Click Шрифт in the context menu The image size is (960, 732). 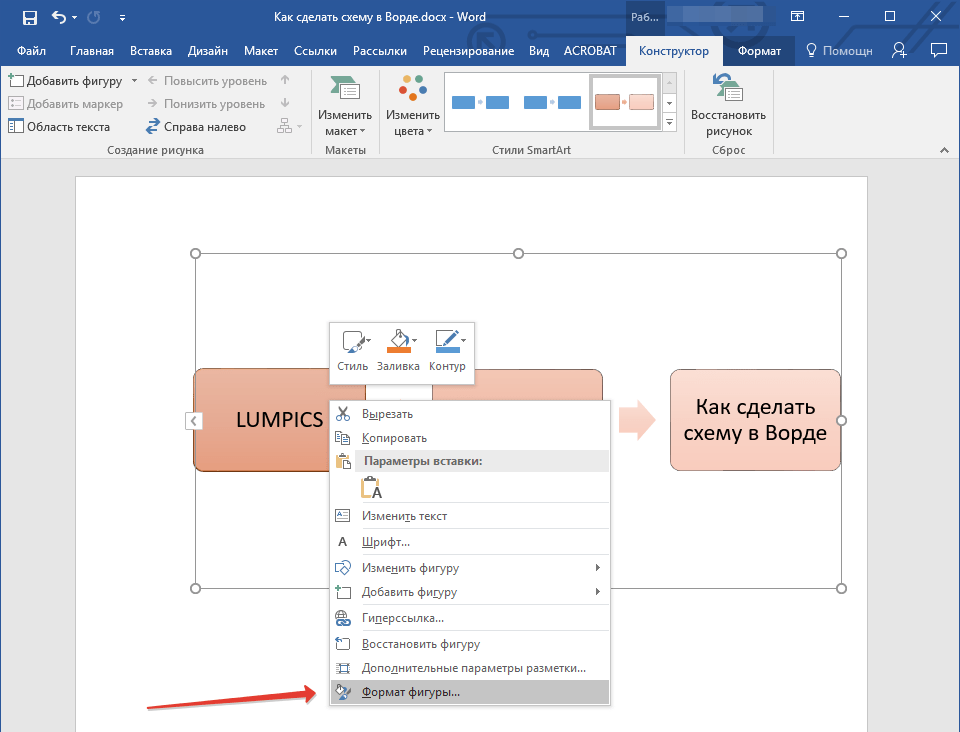[x=386, y=542]
